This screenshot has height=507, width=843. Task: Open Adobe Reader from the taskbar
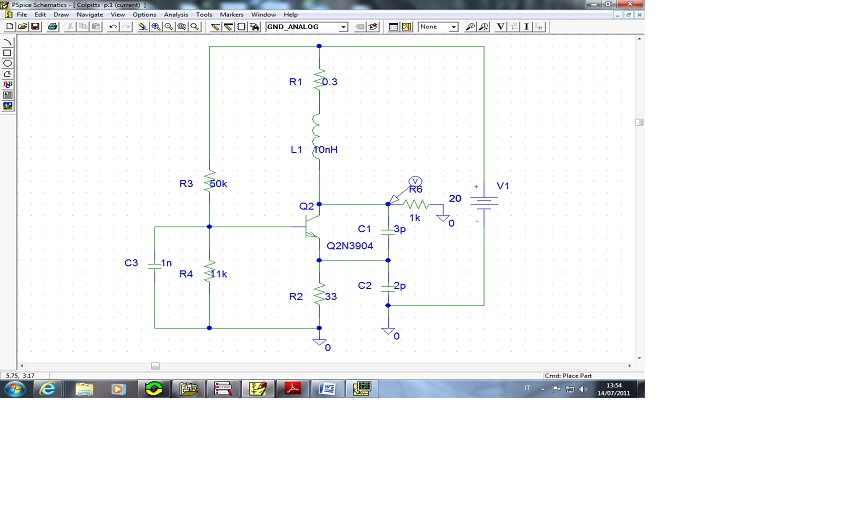(x=292, y=388)
